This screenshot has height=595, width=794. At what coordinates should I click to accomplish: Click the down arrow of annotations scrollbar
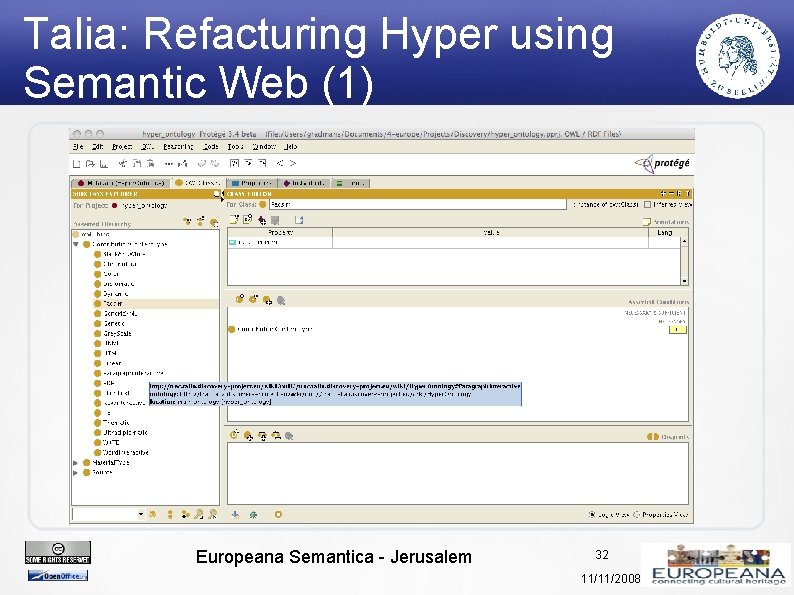684,281
